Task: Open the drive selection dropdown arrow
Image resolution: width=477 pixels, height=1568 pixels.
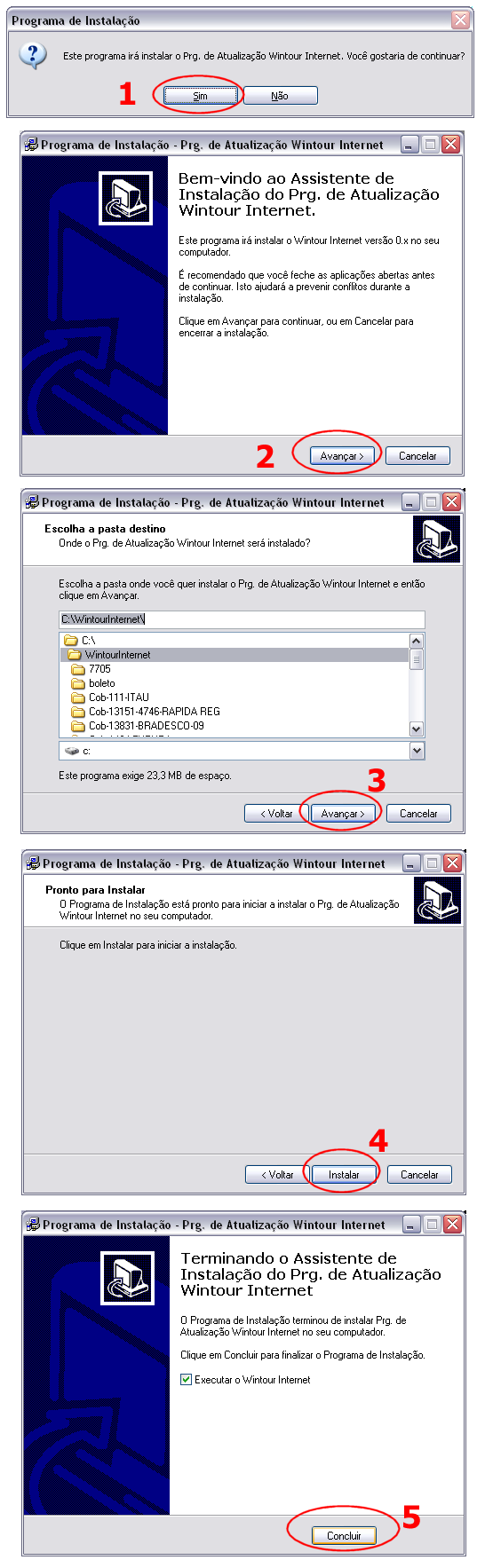Action: point(417,751)
